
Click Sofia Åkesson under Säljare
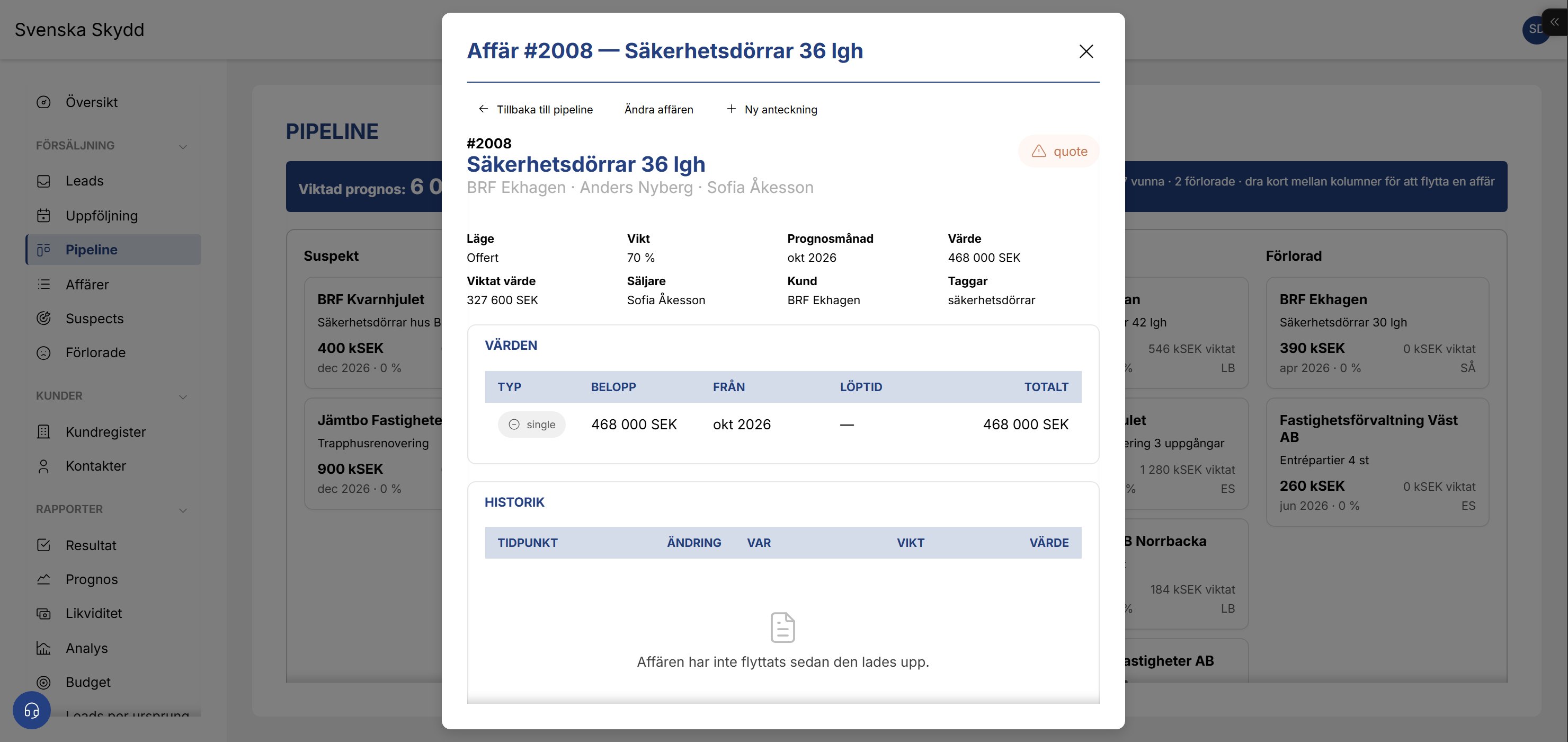(x=666, y=300)
